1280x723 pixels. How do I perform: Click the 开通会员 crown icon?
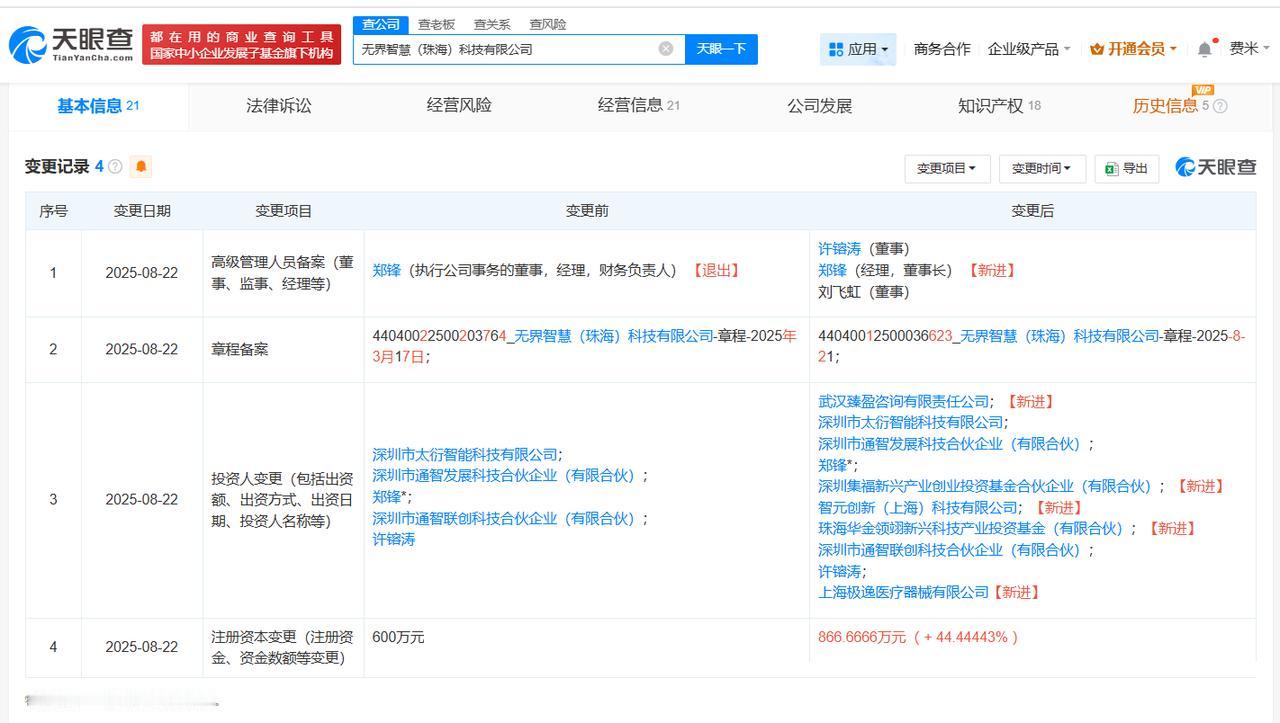tap(1097, 49)
